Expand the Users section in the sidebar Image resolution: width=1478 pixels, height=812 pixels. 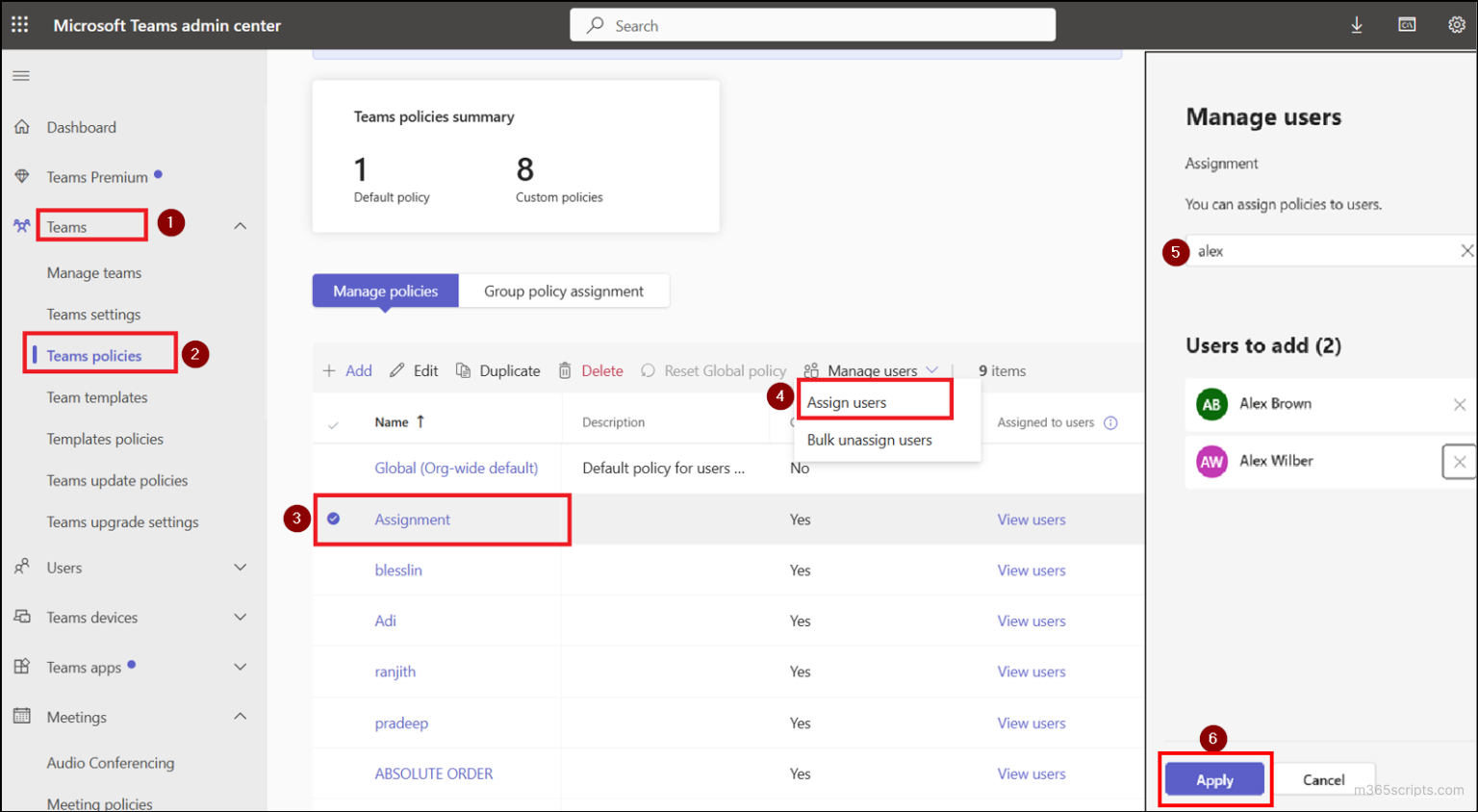click(240, 568)
